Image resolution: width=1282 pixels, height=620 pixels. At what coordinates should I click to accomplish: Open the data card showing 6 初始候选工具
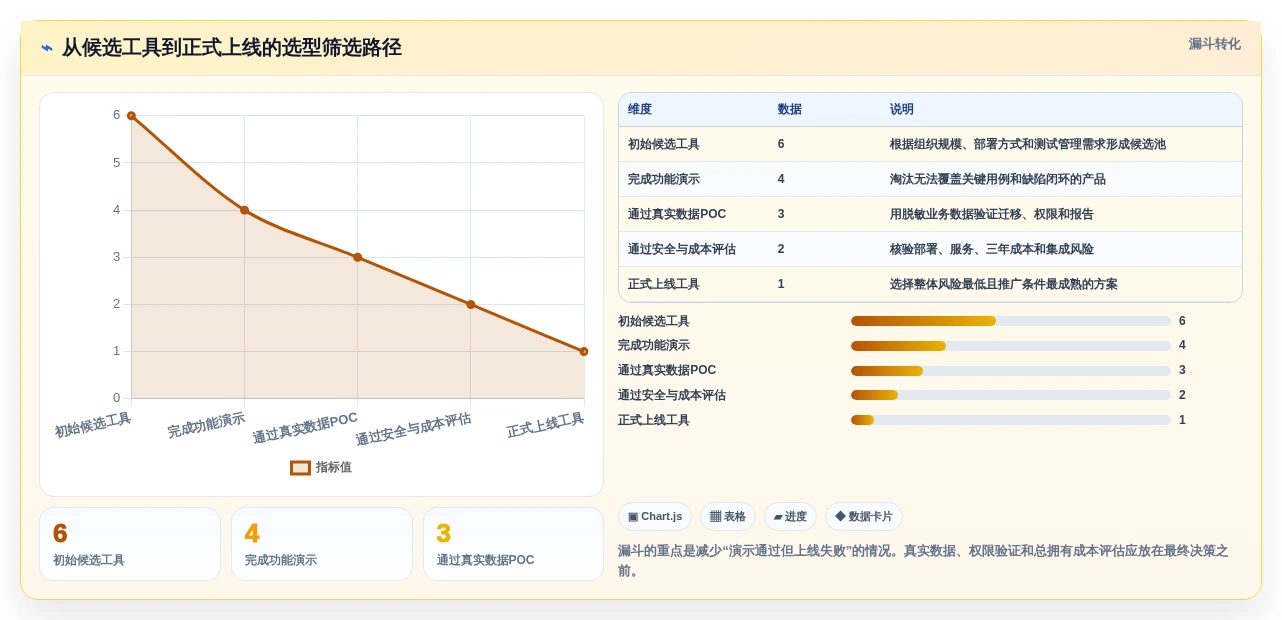(x=130, y=544)
